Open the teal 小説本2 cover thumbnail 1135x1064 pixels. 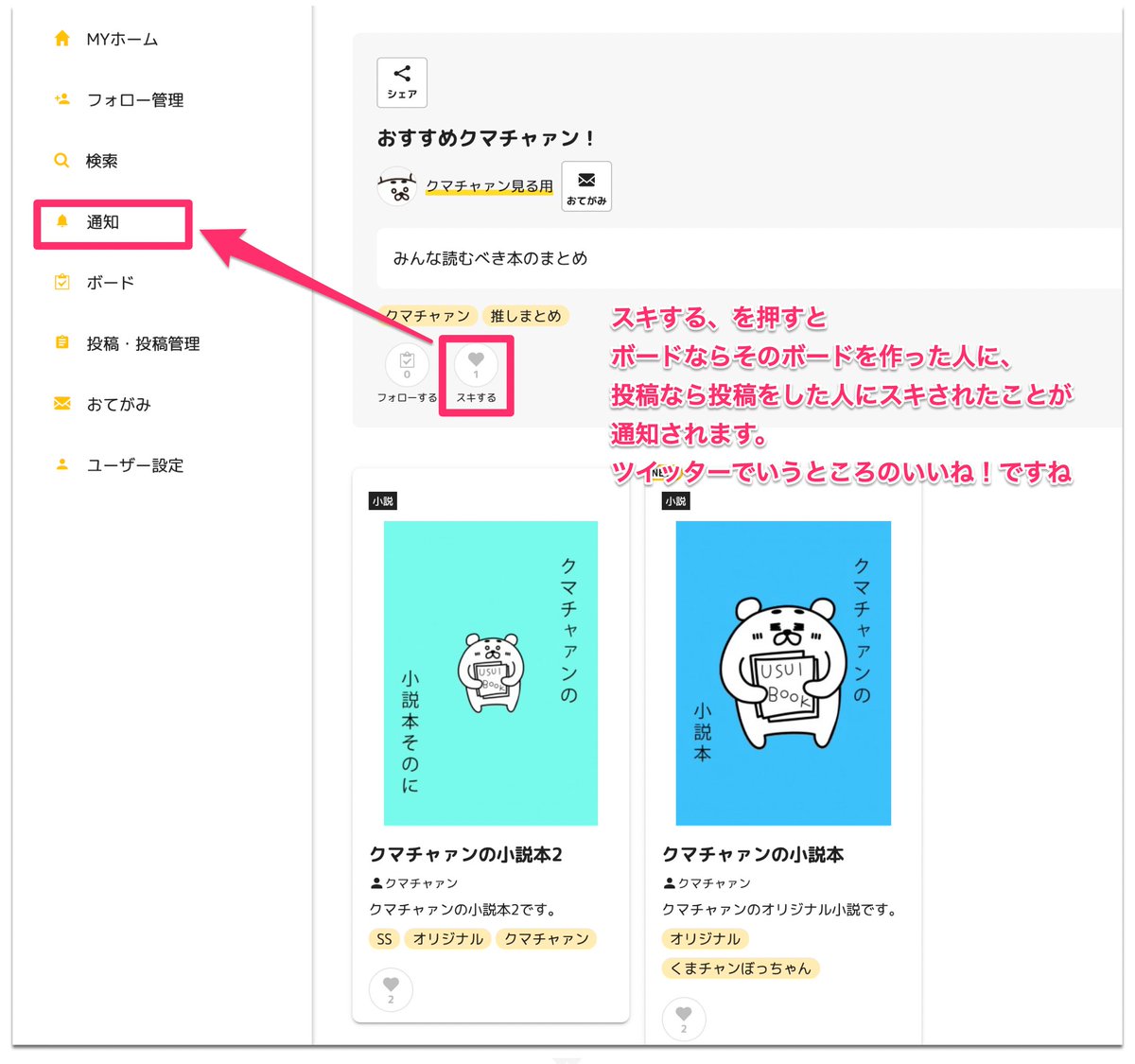[491, 672]
